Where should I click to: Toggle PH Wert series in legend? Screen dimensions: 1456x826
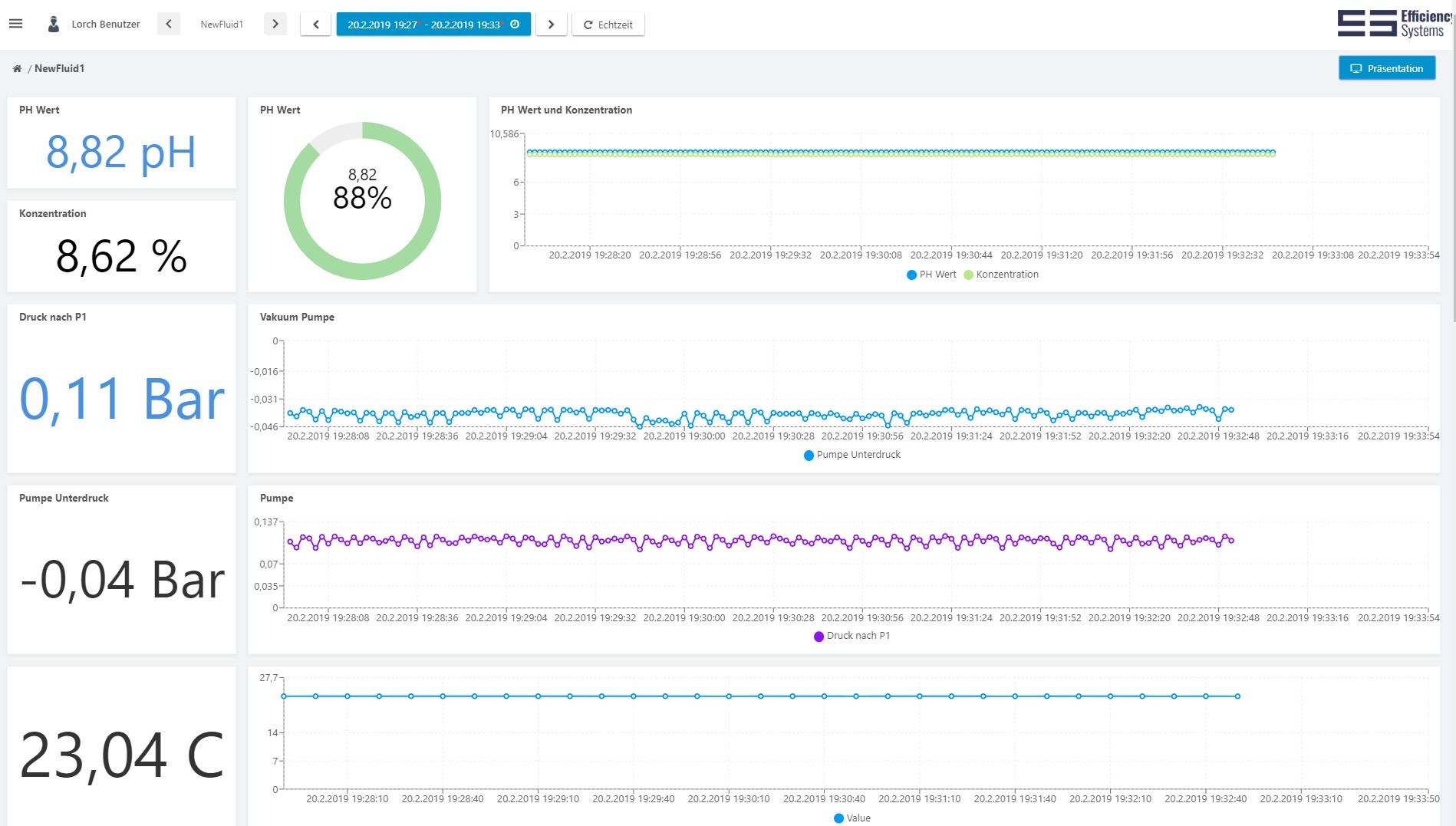point(931,275)
